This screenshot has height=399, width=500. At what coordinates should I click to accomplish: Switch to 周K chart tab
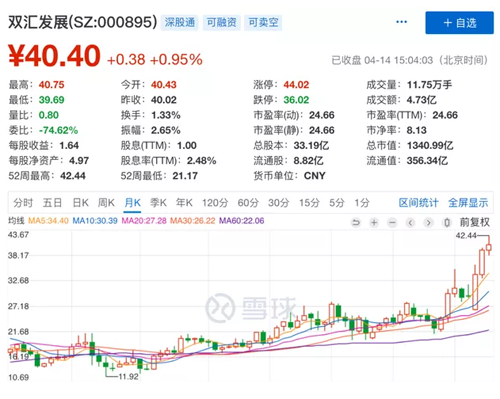pyautogui.click(x=106, y=203)
